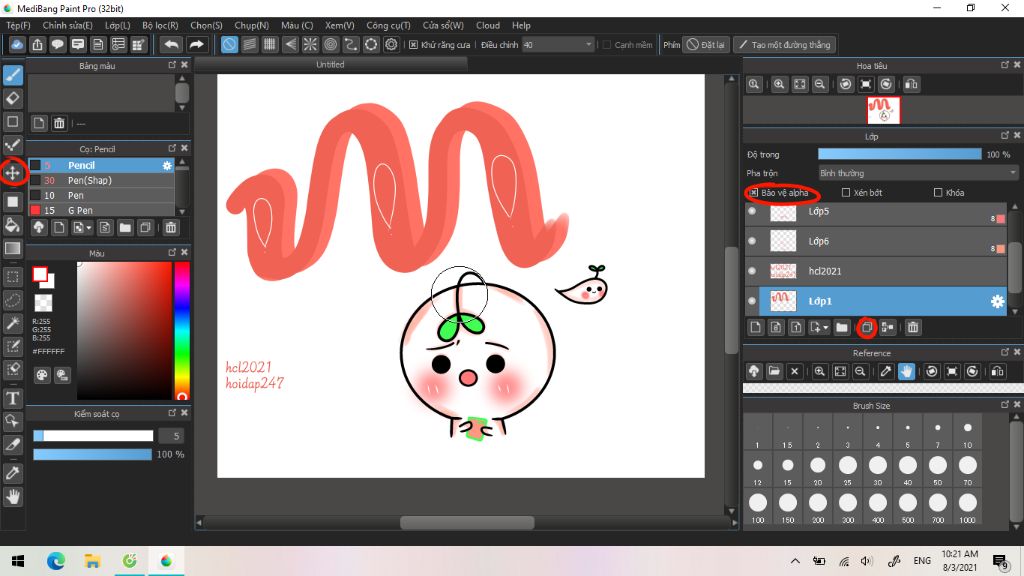Select the Hand pan tool
This screenshot has width=1024, height=576.
pyautogui.click(x=13, y=497)
